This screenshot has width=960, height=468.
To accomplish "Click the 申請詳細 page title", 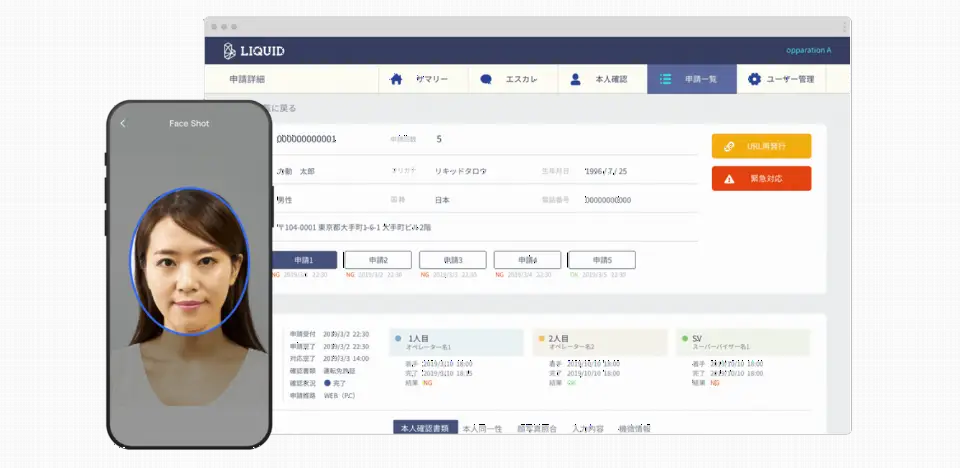I will [x=247, y=80].
